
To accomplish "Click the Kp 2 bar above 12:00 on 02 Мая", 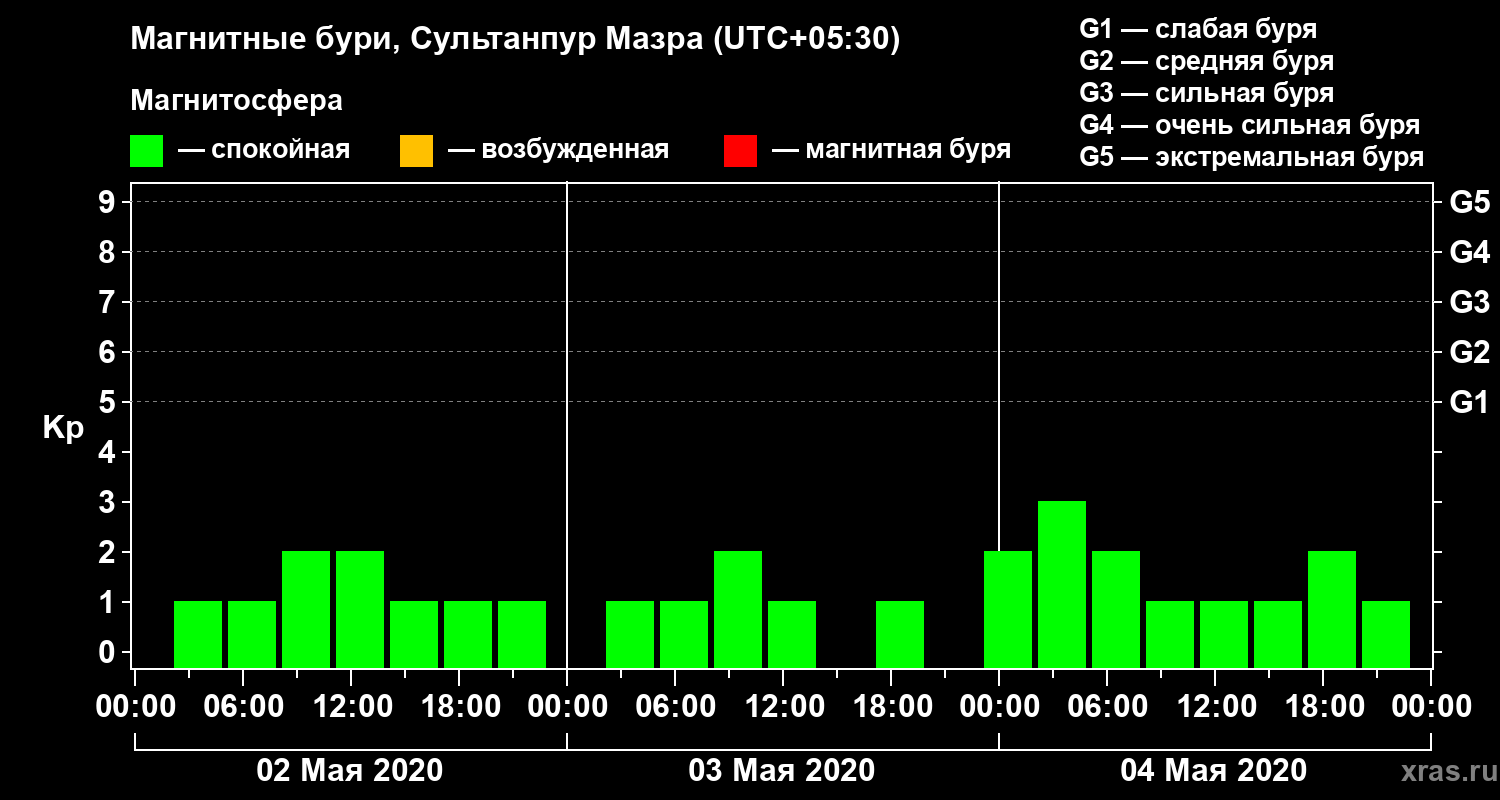I will click(x=360, y=609).
